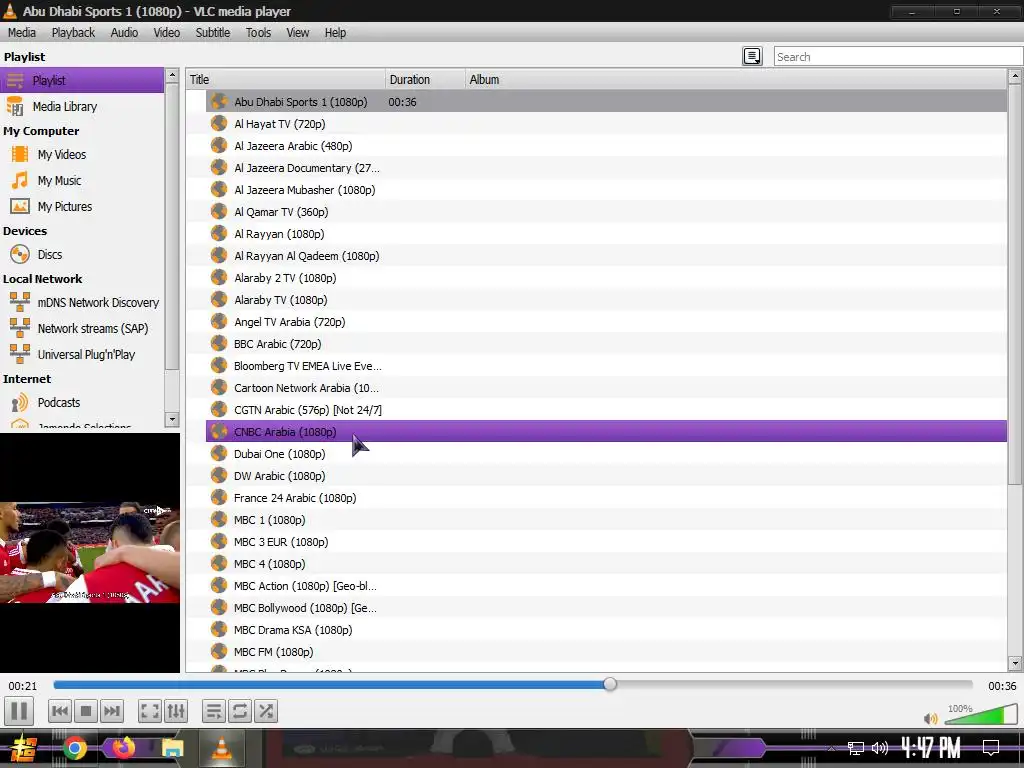The width and height of the screenshot is (1024, 768).
Task: Toggle fullscreen video mode
Action: pos(150,711)
